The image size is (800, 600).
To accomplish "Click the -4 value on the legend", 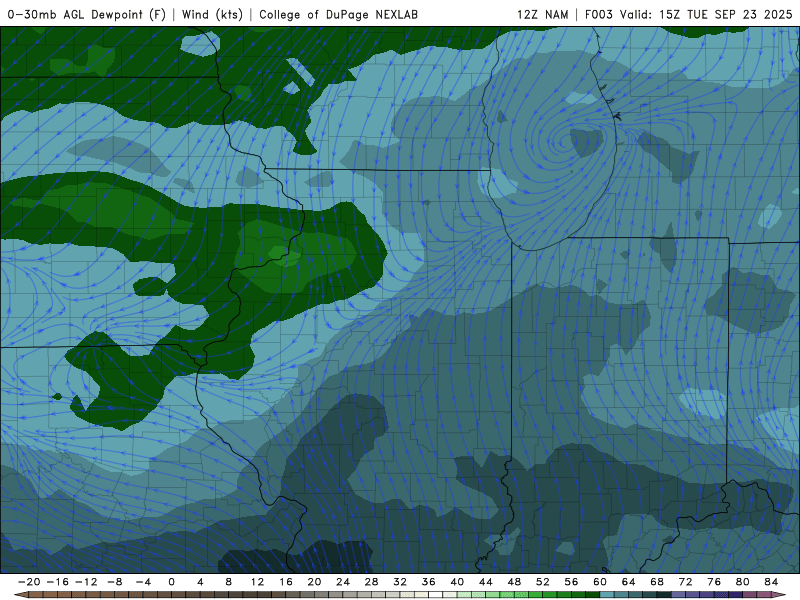I will click(x=143, y=582).
